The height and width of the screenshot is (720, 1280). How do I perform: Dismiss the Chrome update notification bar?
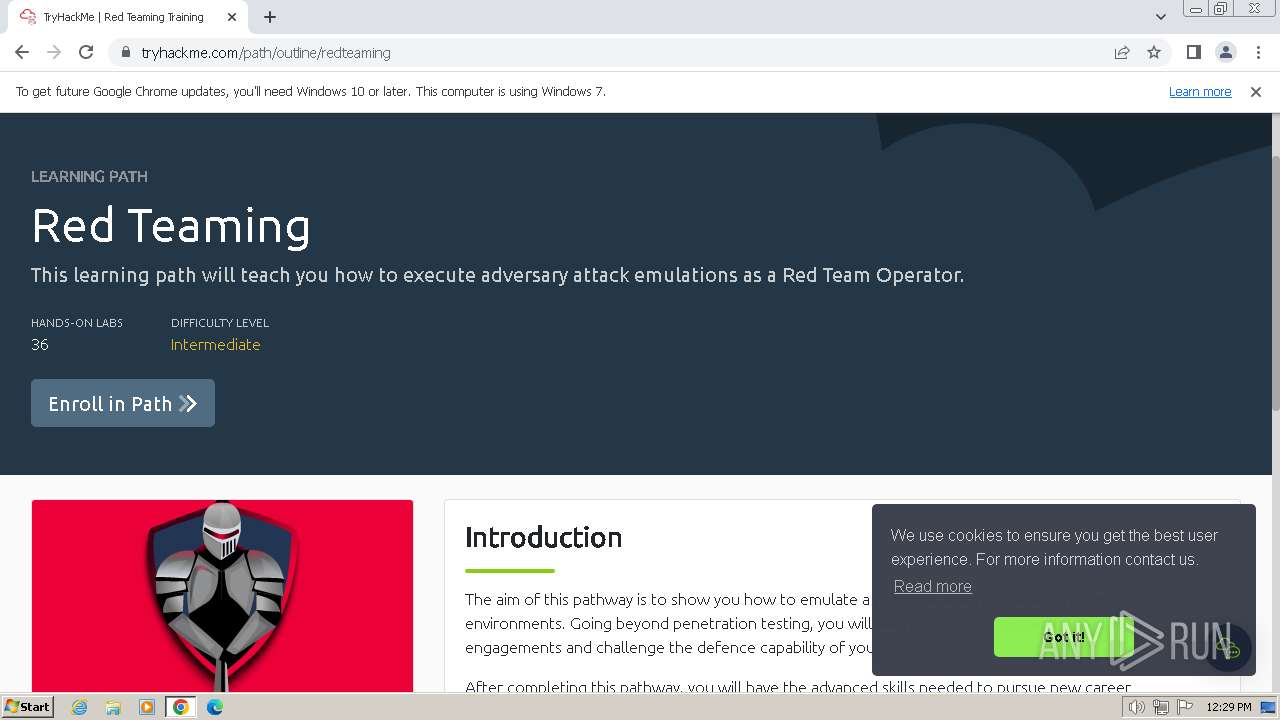click(1256, 91)
